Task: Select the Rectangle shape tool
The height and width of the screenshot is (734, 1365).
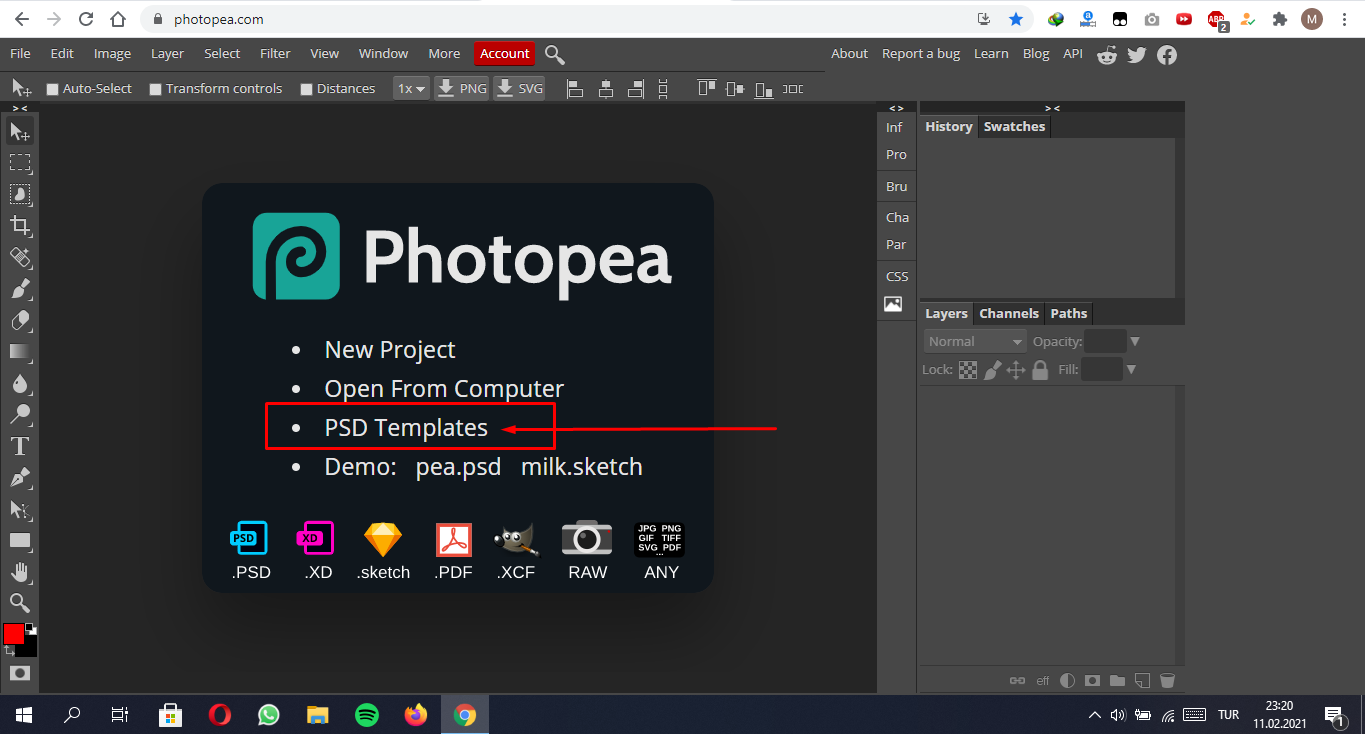Action: coord(20,540)
